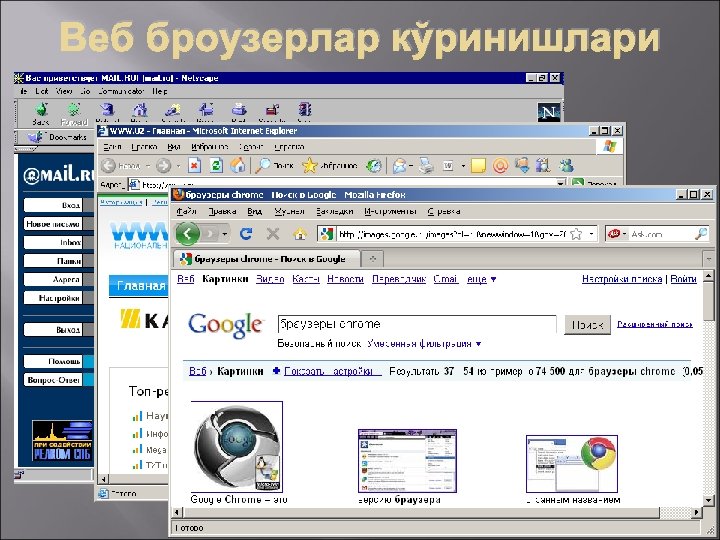The height and width of the screenshot is (540, 720).
Task: Click Internet Explorer Print icon
Action: tap(426, 166)
